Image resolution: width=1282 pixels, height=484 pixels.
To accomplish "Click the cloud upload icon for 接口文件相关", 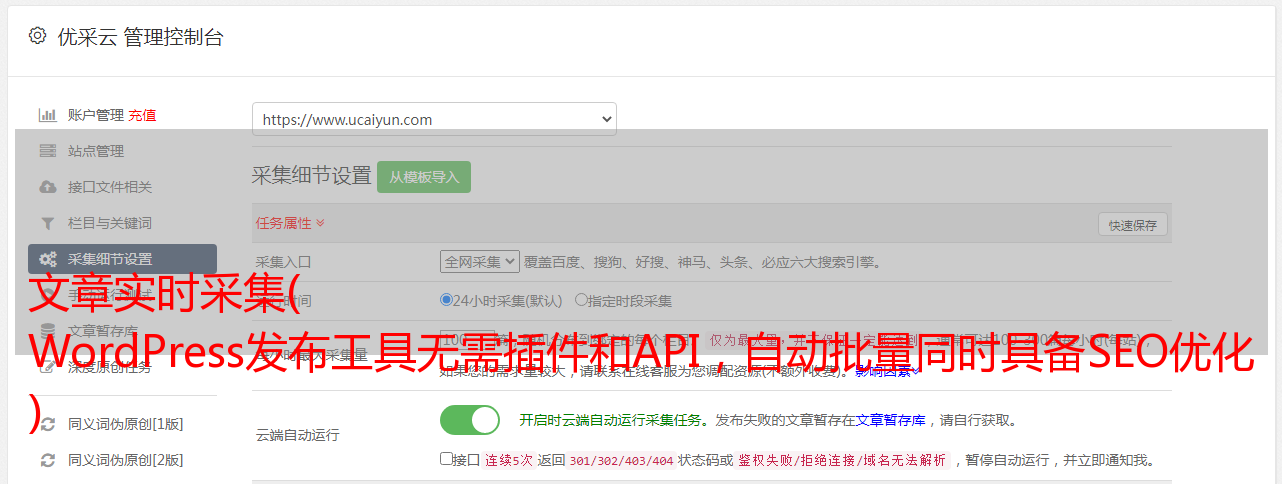I will pyautogui.click(x=47, y=187).
